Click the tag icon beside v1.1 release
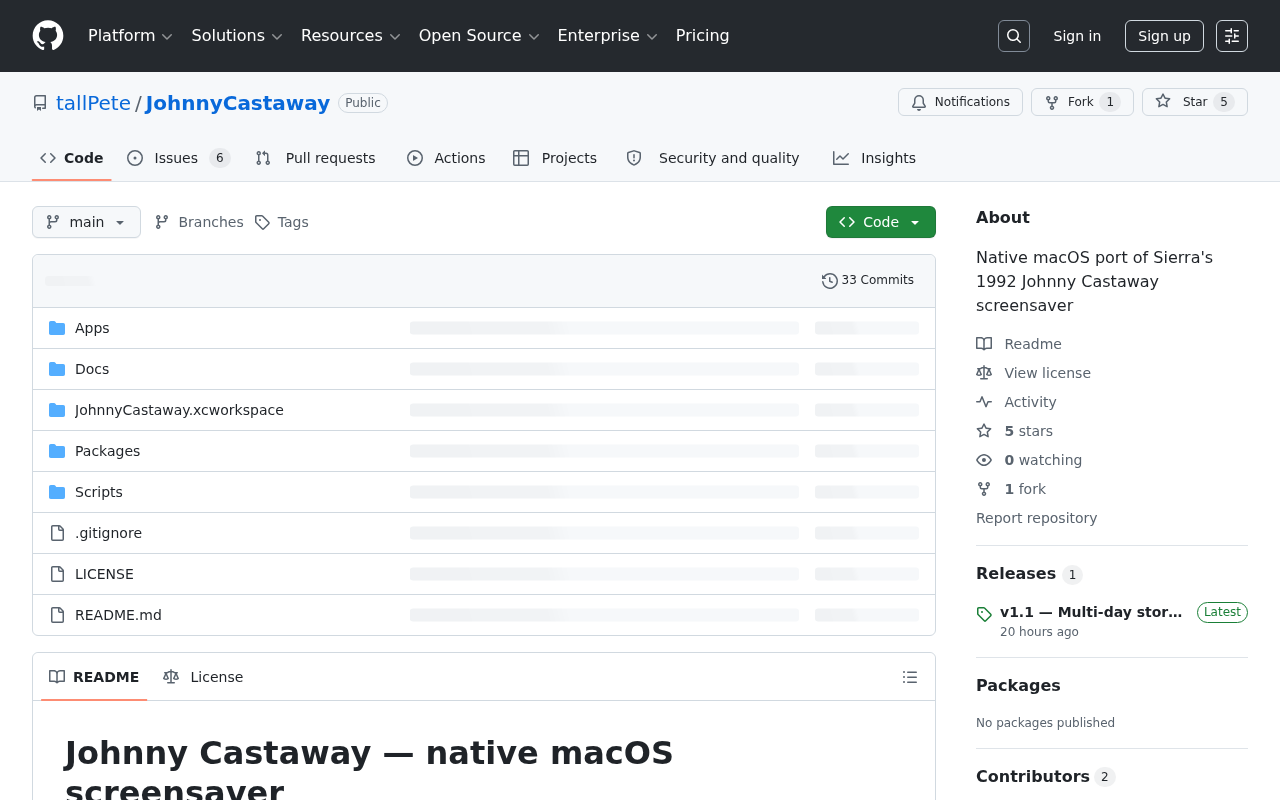 (x=984, y=614)
